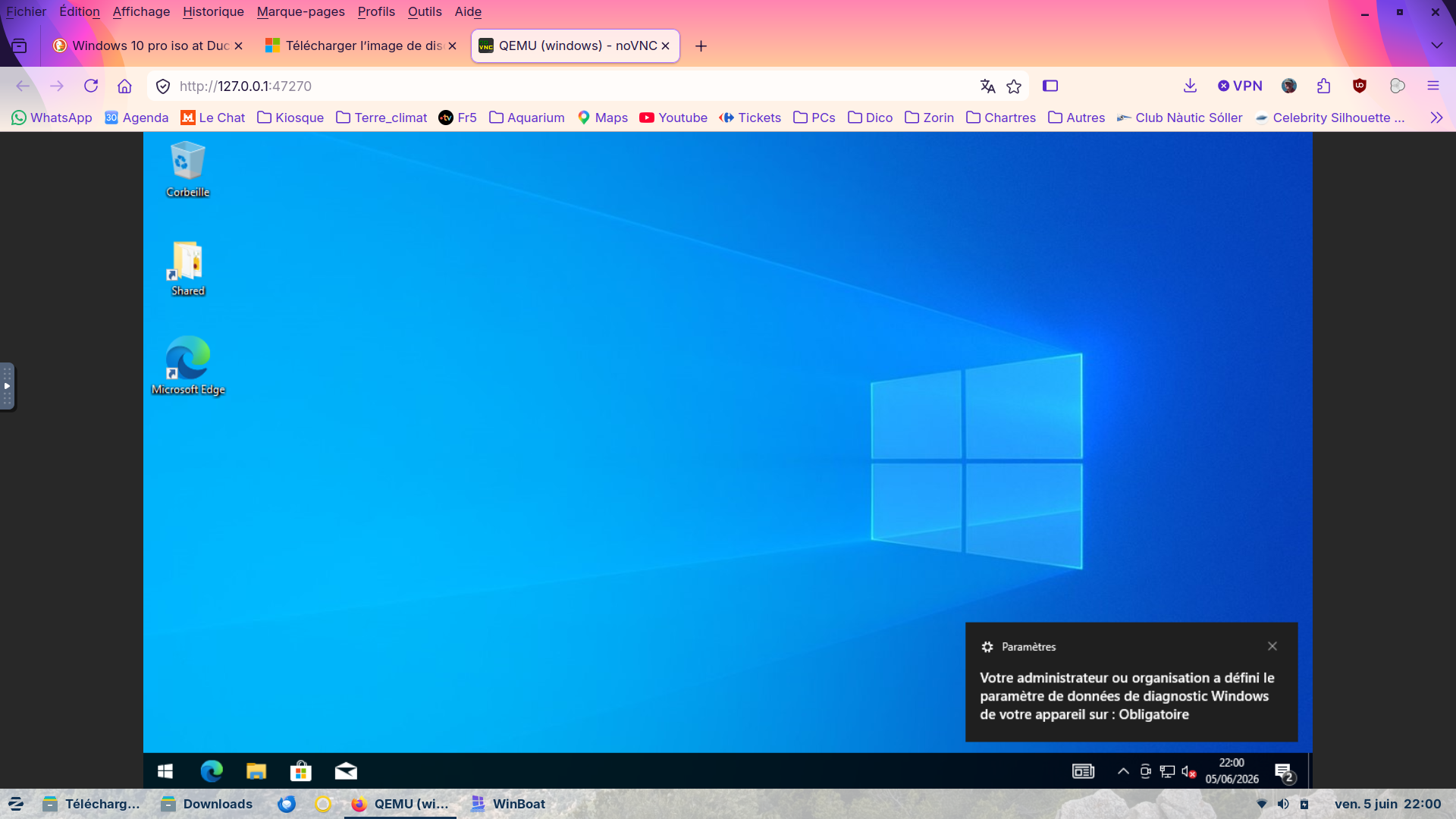The image size is (1456, 819).
Task: Click the site security shield icon
Action: (162, 86)
